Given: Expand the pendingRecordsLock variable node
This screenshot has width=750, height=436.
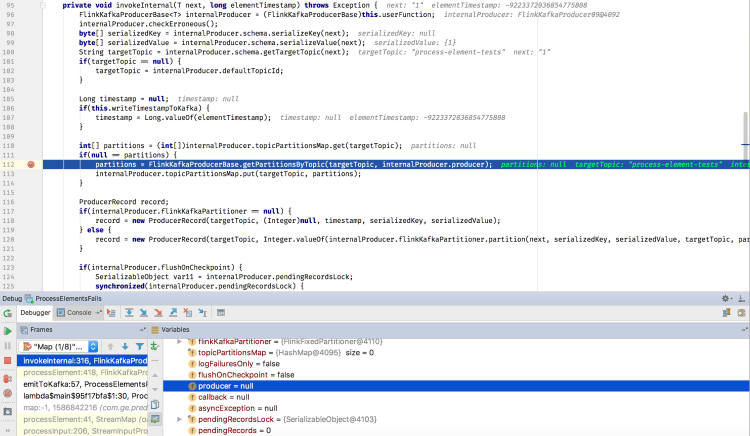Looking at the screenshot, I should (179, 419).
